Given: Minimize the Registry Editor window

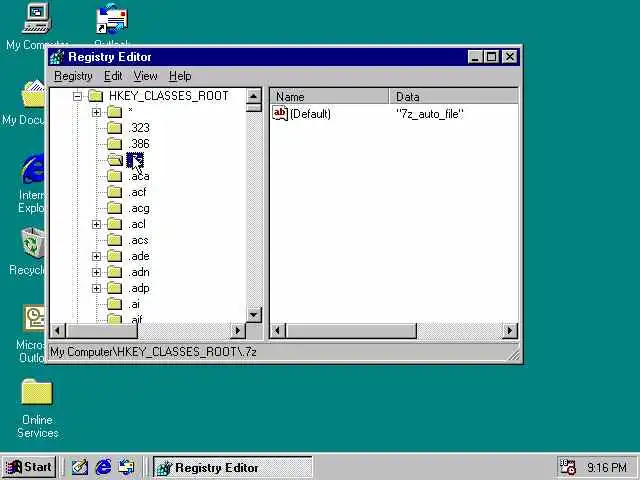Looking at the screenshot, I should 476,57.
